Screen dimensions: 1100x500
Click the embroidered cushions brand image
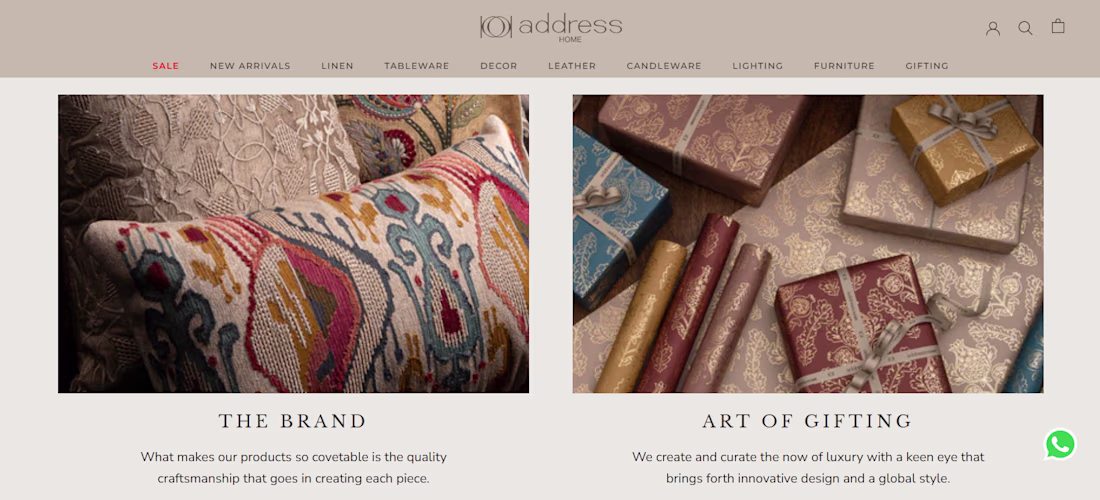click(x=293, y=243)
